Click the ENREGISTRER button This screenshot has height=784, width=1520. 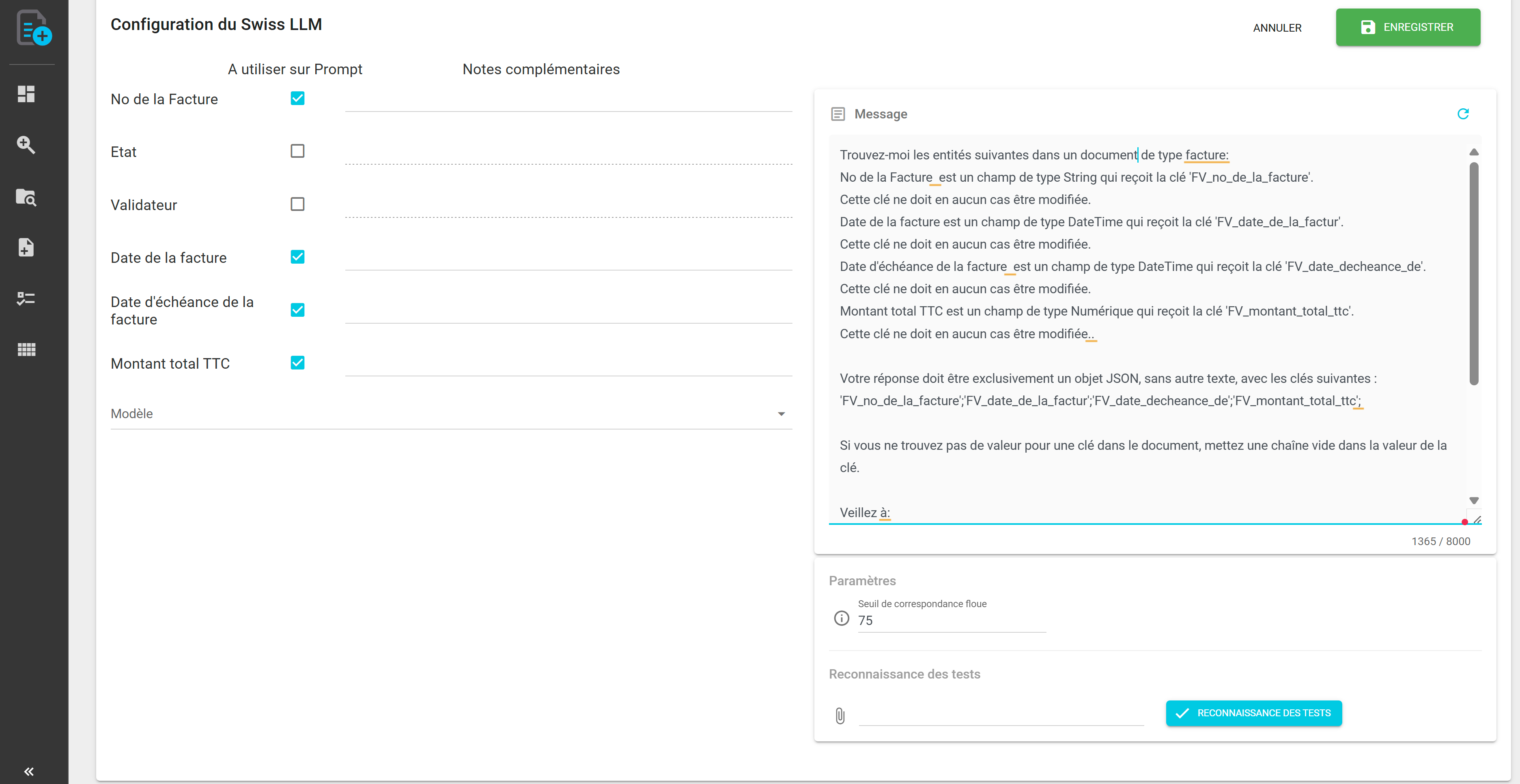[1408, 27]
